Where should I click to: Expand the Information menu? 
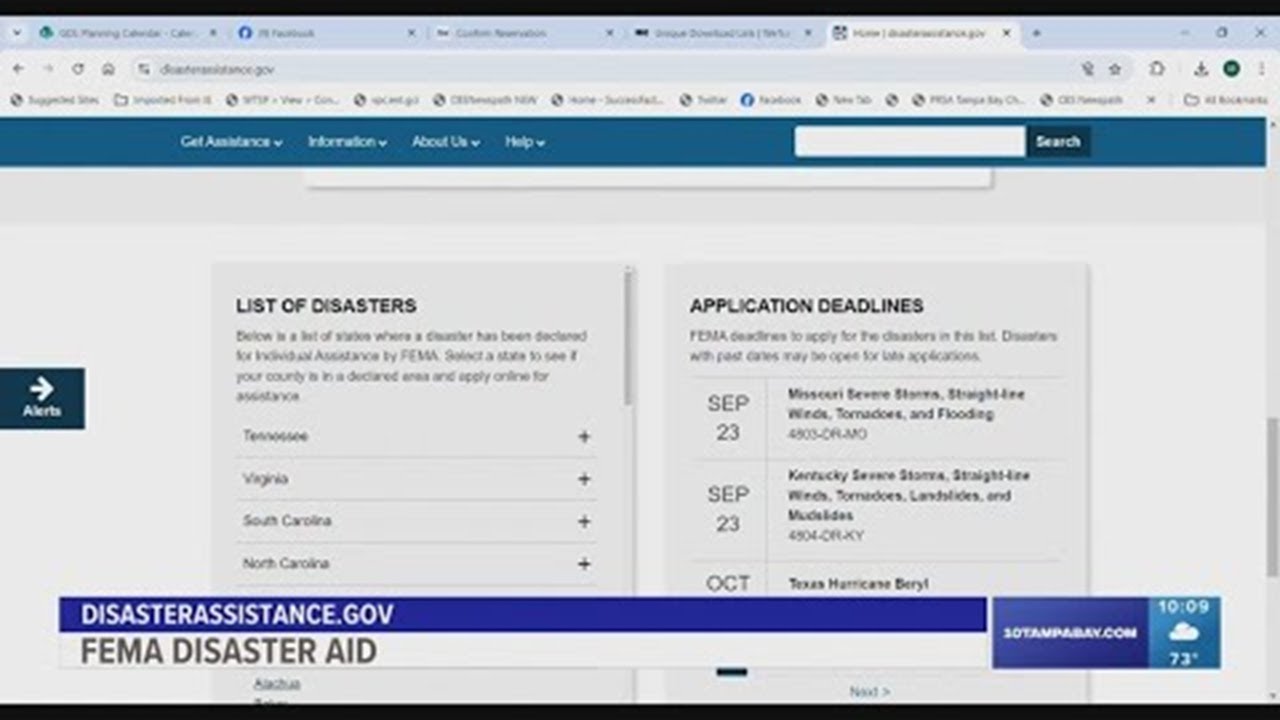347,142
